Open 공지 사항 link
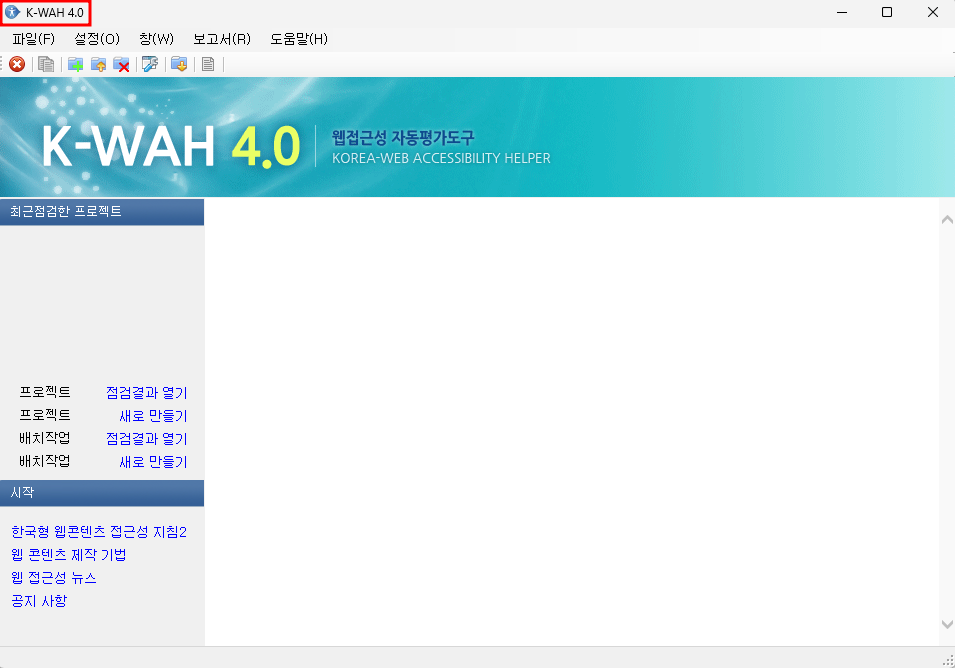 [39, 601]
